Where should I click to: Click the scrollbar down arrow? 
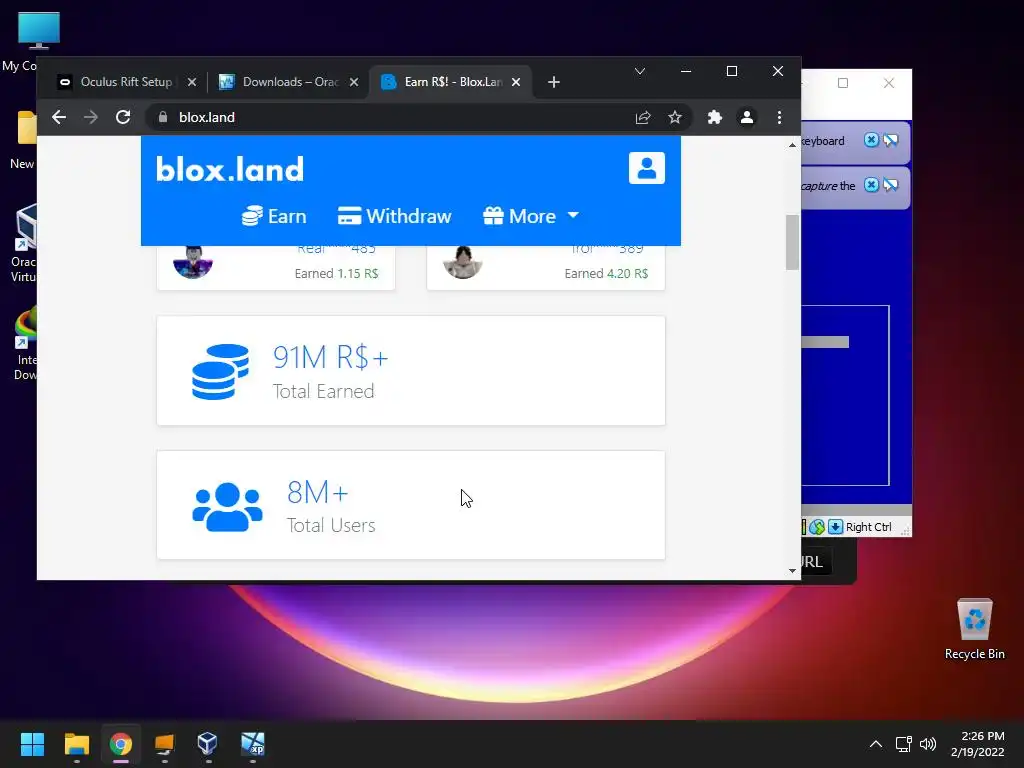[792, 571]
